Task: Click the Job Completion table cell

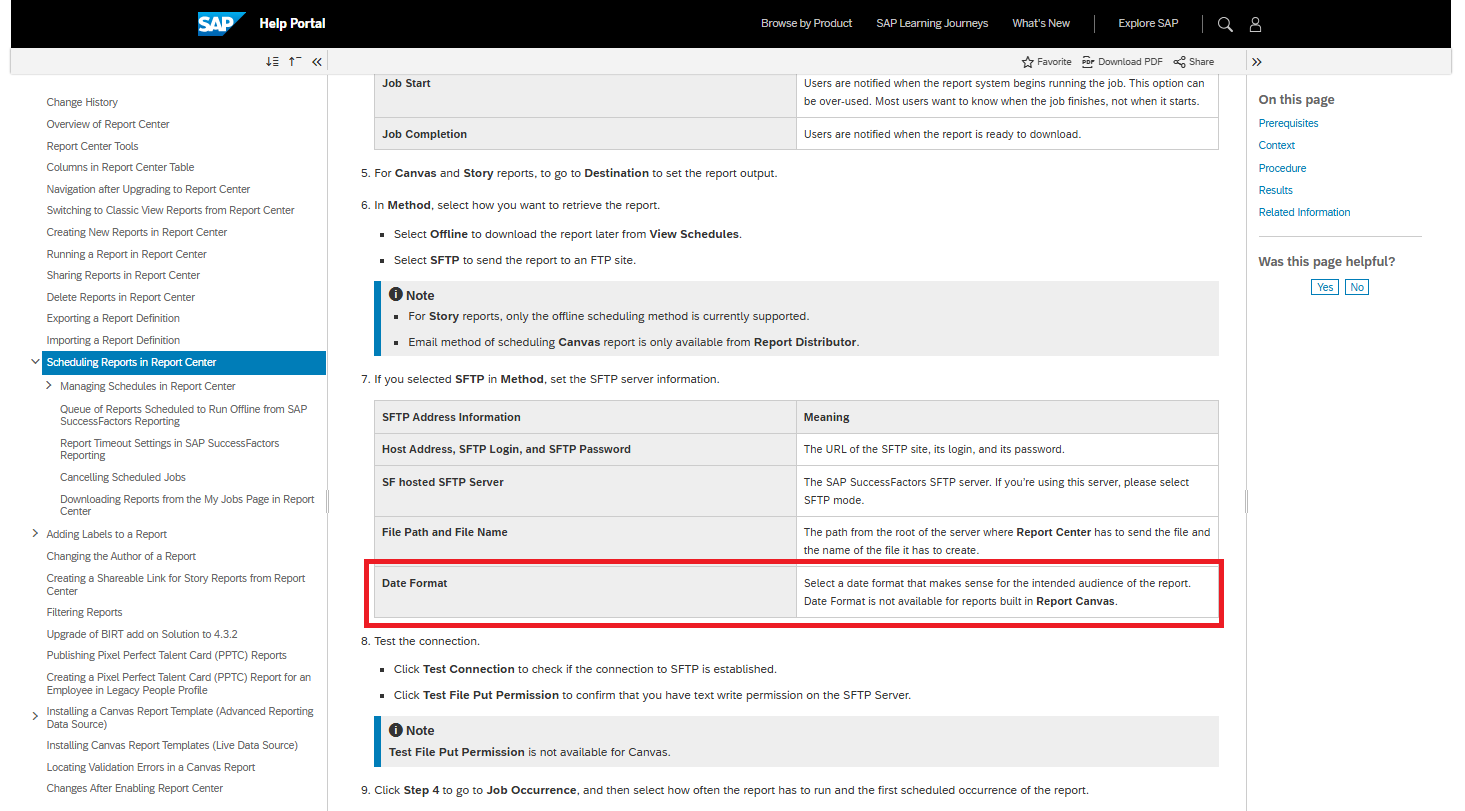Action: pyautogui.click(x=585, y=134)
